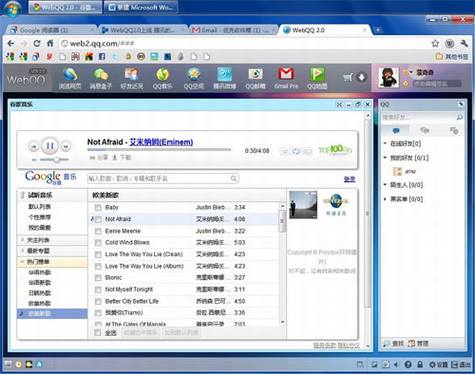Click the lock icon in bottom bar

tap(420, 364)
